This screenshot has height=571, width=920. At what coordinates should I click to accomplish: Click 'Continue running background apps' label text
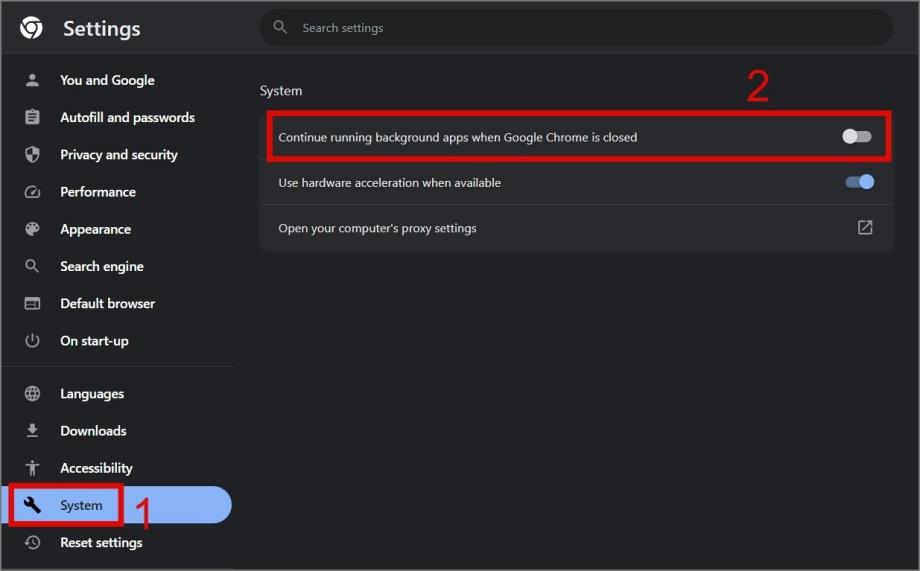pyautogui.click(x=458, y=137)
